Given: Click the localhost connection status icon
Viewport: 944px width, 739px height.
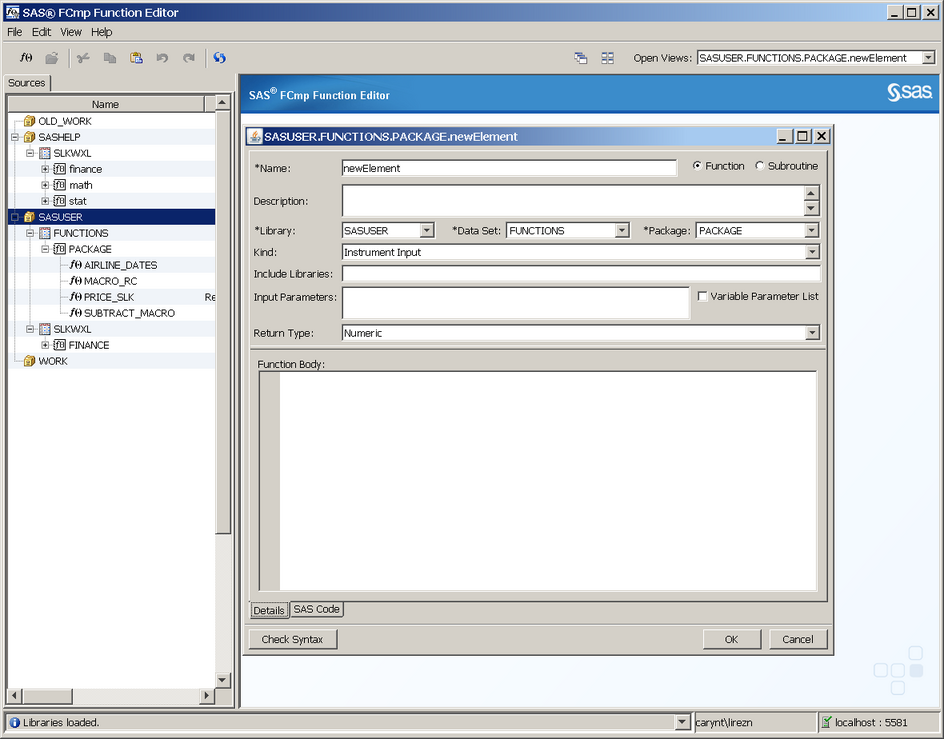Looking at the screenshot, I should point(826,722).
